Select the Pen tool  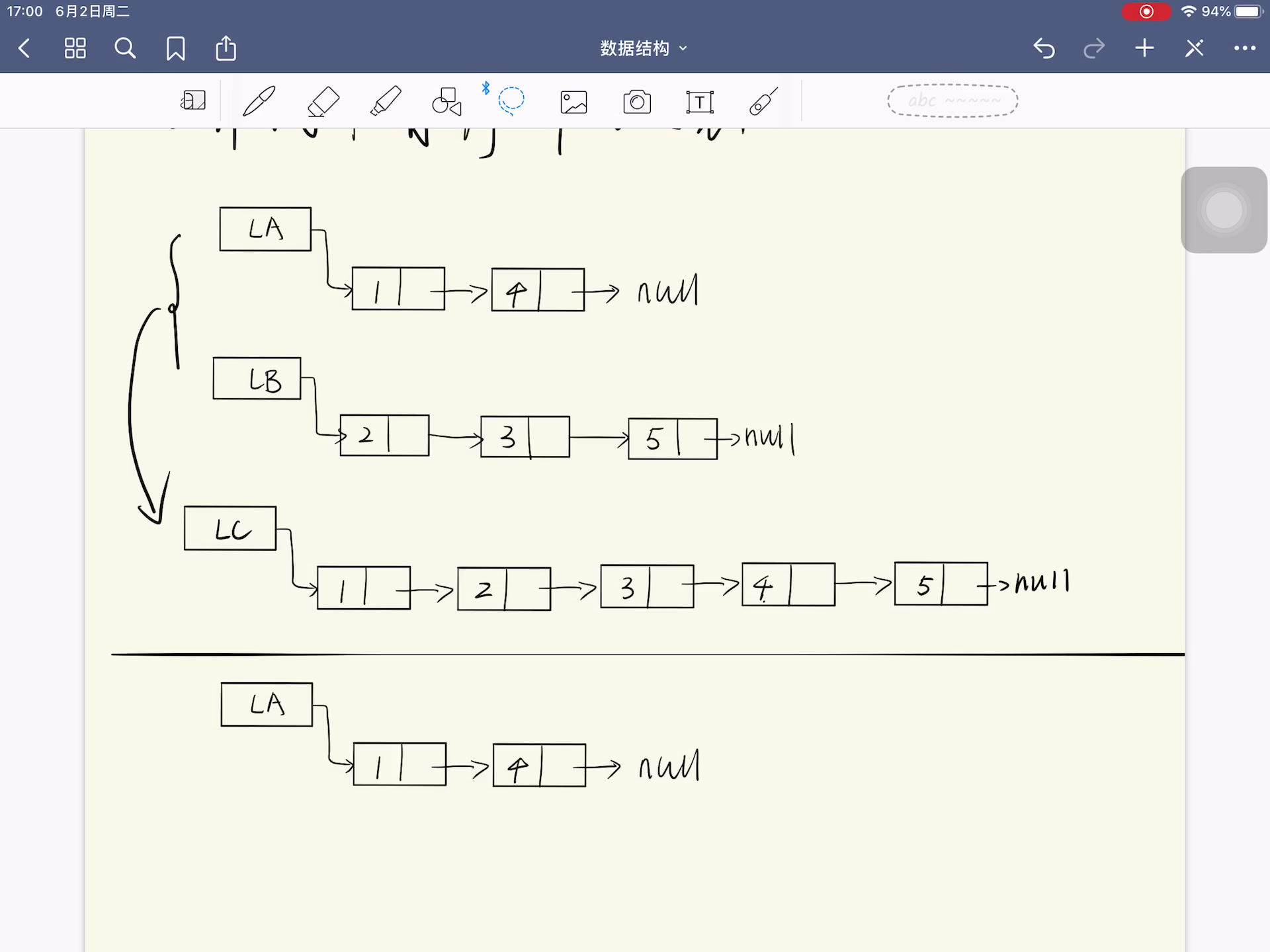pyautogui.click(x=259, y=101)
